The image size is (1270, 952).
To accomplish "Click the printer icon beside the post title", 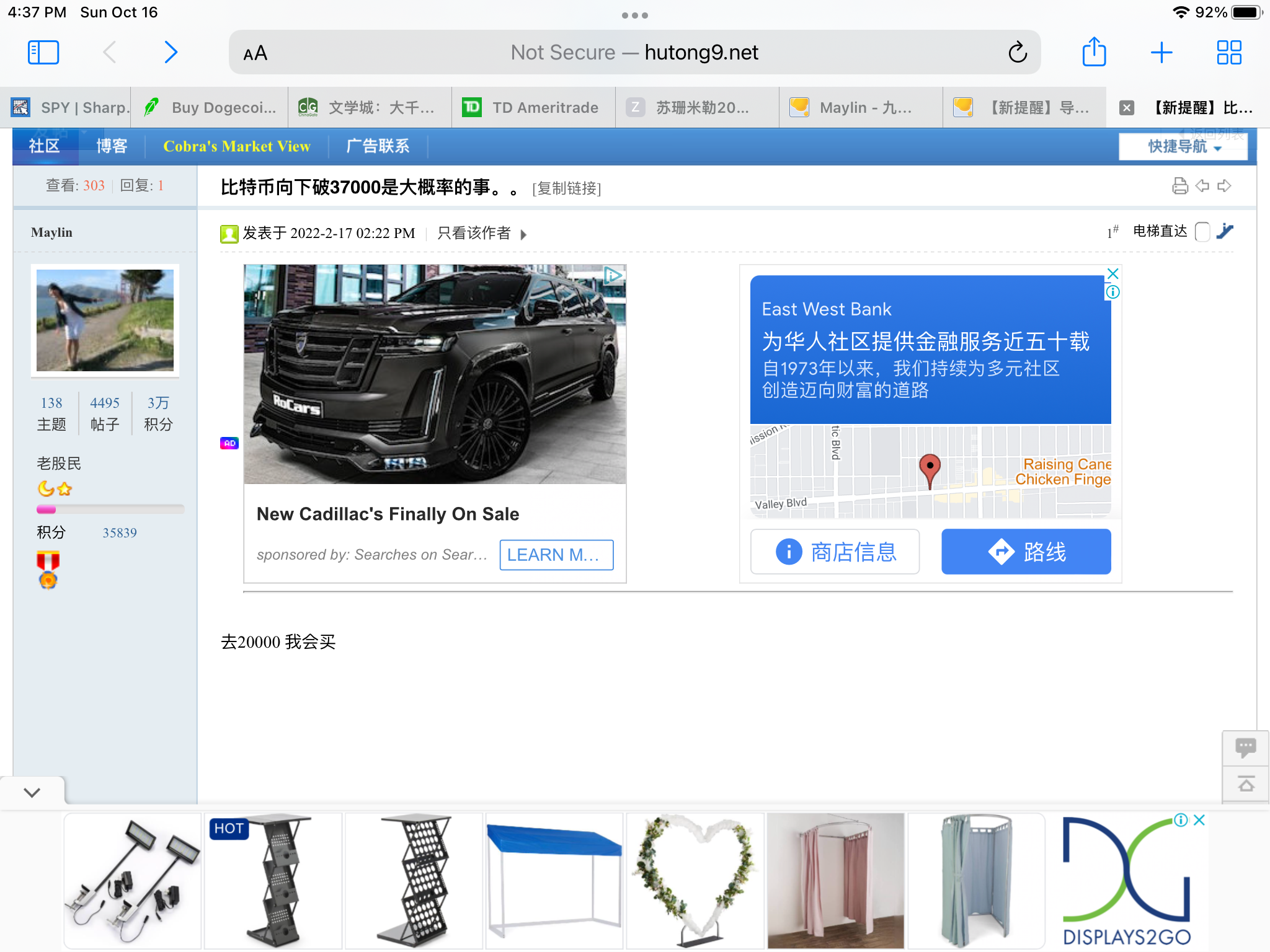I will 1179,186.
